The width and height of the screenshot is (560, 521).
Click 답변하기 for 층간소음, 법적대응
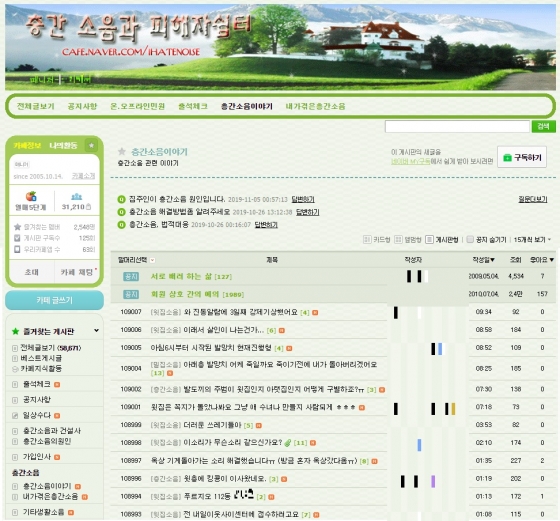(x=266, y=225)
